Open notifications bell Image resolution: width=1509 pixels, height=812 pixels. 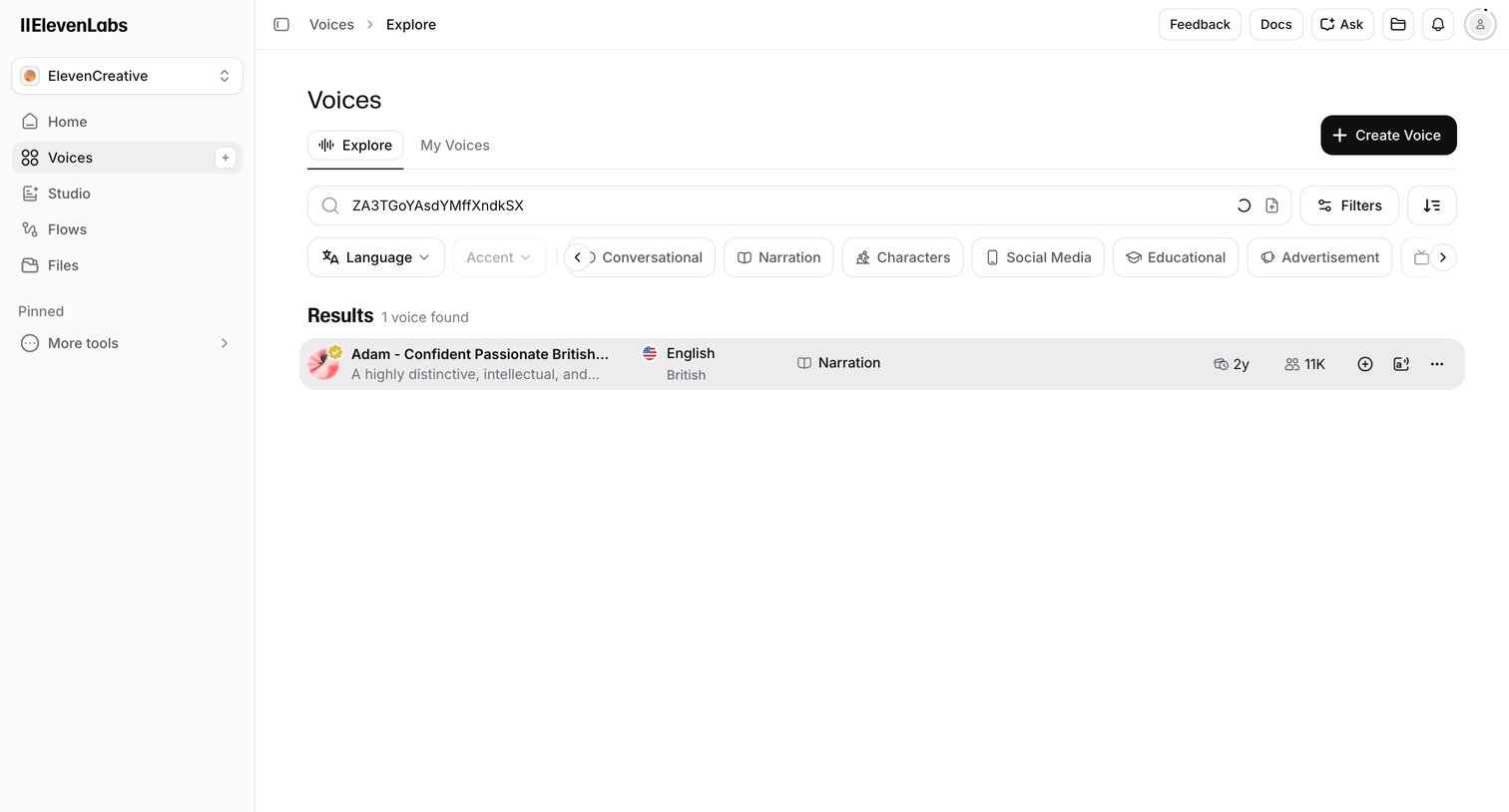click(1438, 24)
